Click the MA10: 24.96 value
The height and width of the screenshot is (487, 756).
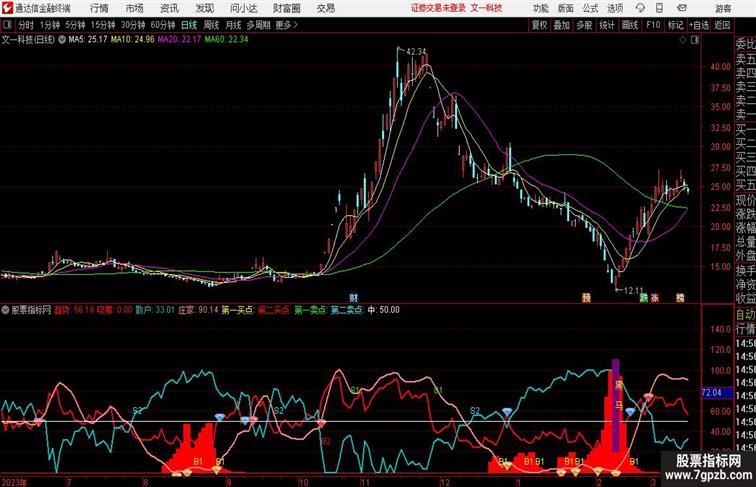133,40
